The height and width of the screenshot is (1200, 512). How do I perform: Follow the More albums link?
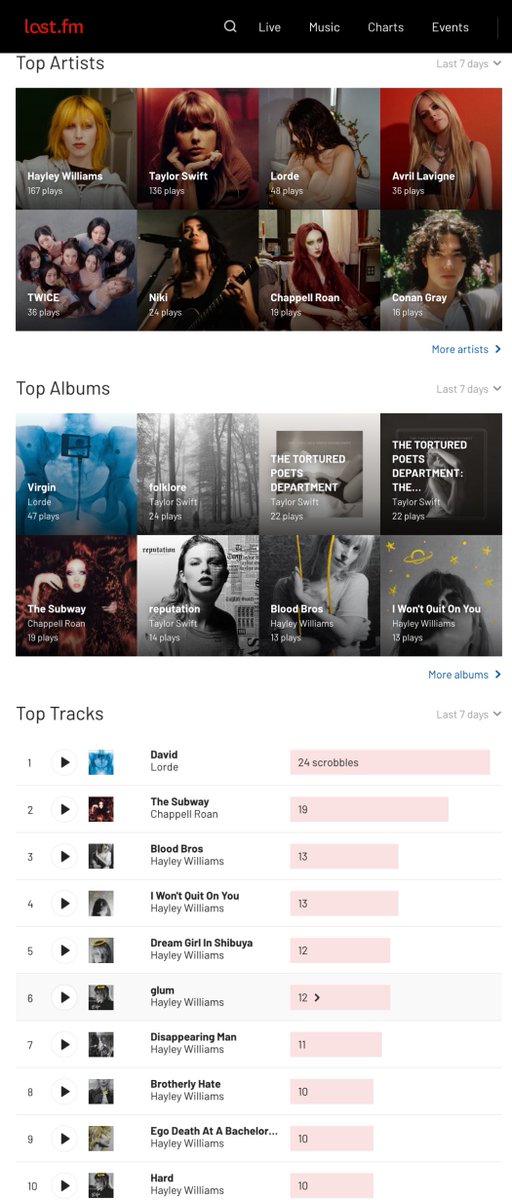(x=465, y=675)
